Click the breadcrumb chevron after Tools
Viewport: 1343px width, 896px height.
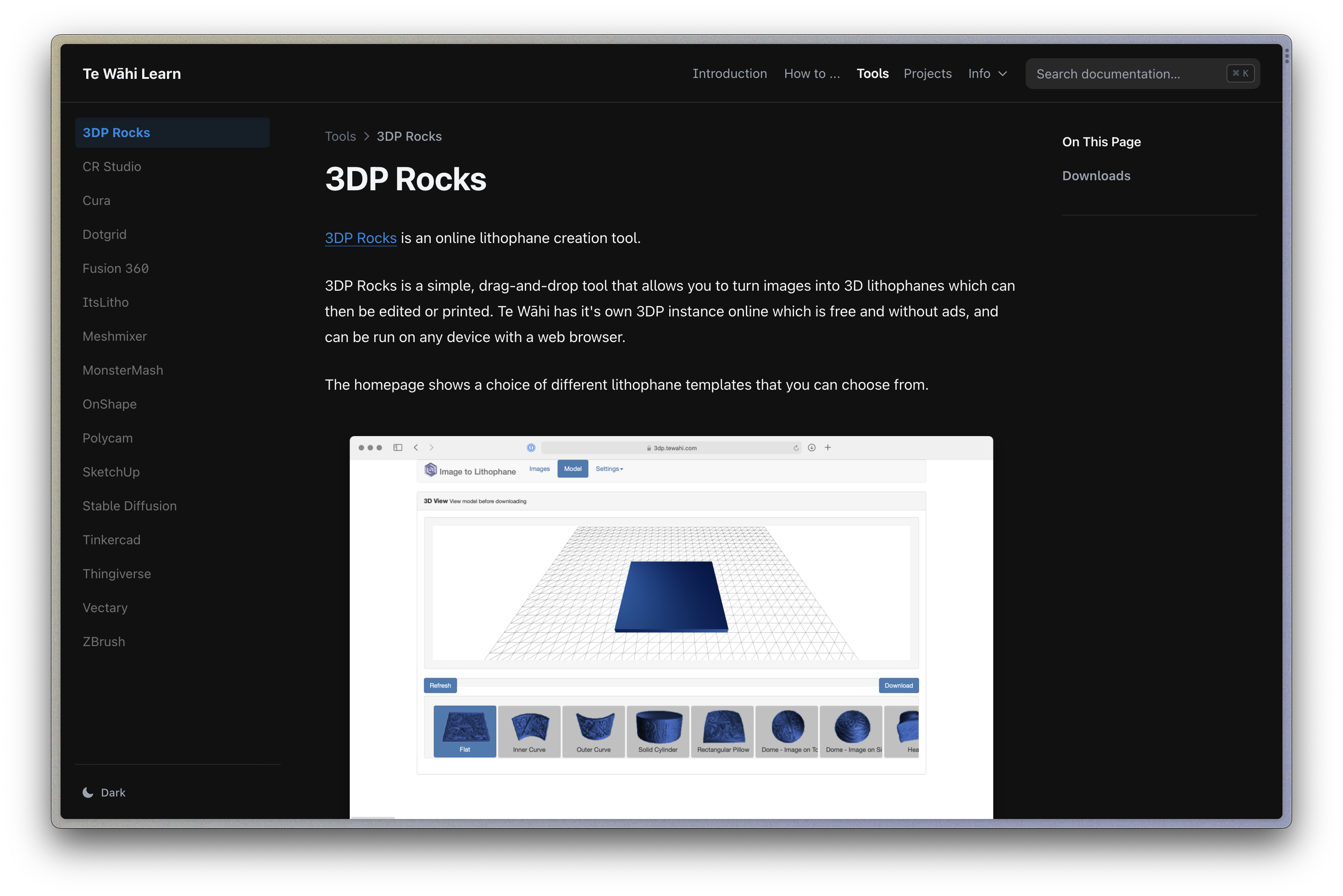tap(366, 137)
